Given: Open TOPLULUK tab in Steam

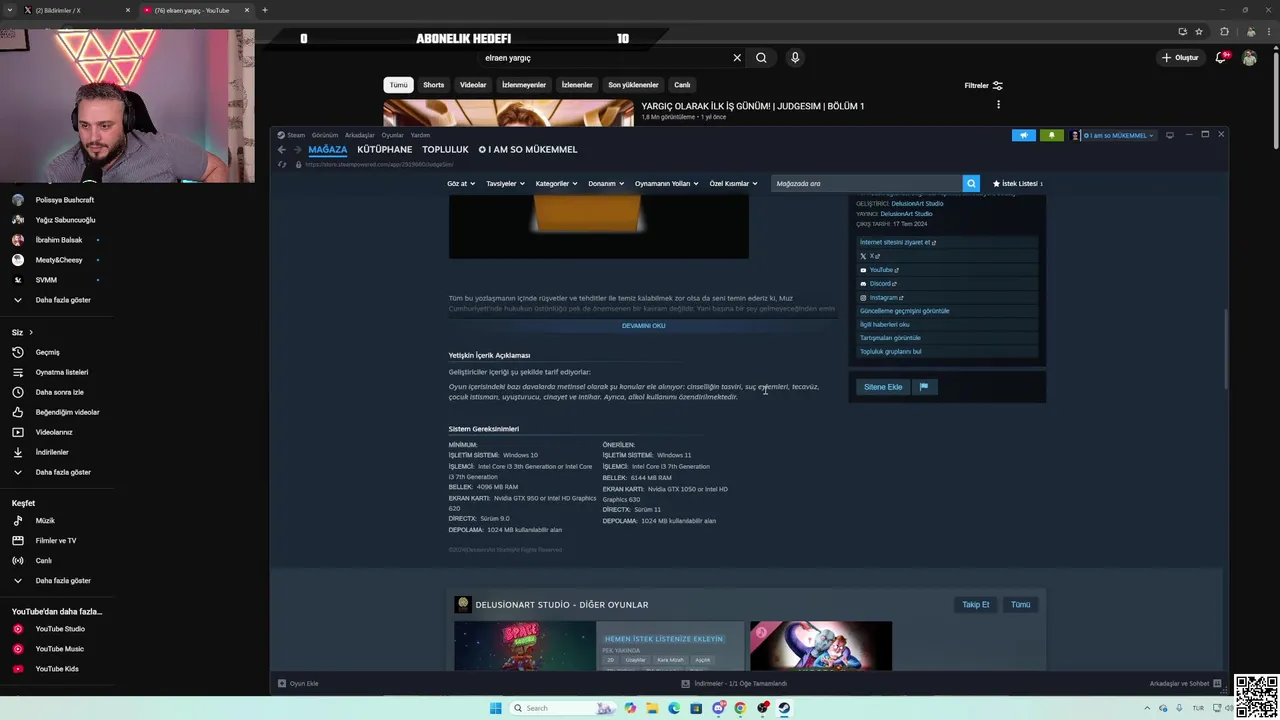Looking at the screenshot, I should coord(445,150).
